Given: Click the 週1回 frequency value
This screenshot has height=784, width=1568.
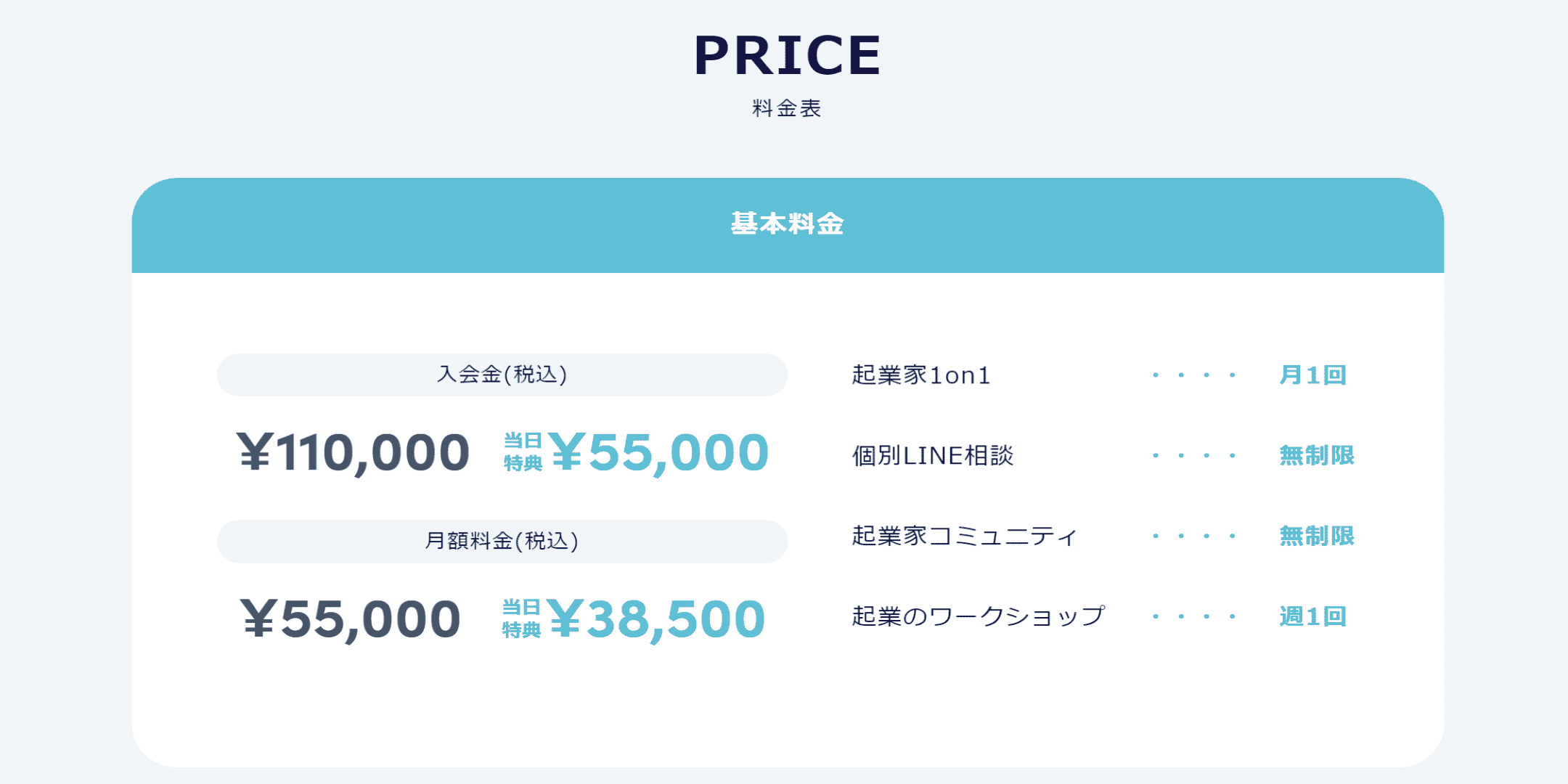Looking at the screenshot, I should click(x=1312, y=617).
